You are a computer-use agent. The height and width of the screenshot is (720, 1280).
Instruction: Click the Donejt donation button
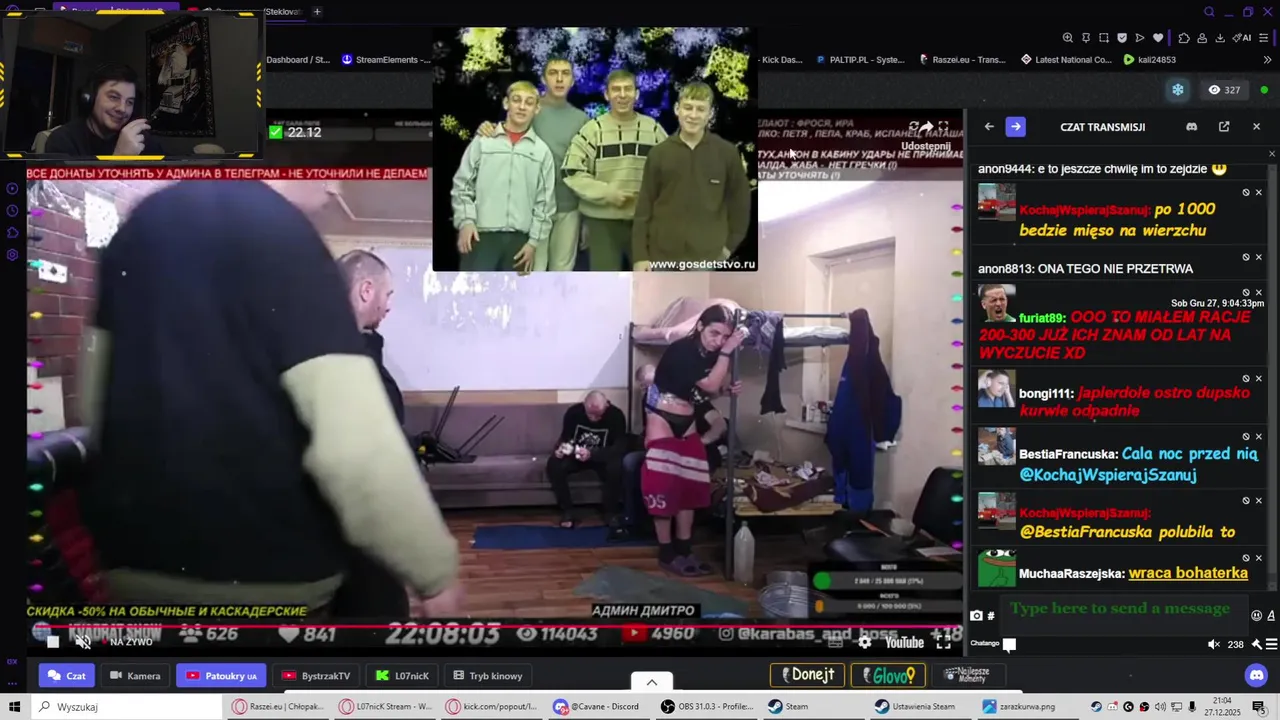click(x=808, y=675)
